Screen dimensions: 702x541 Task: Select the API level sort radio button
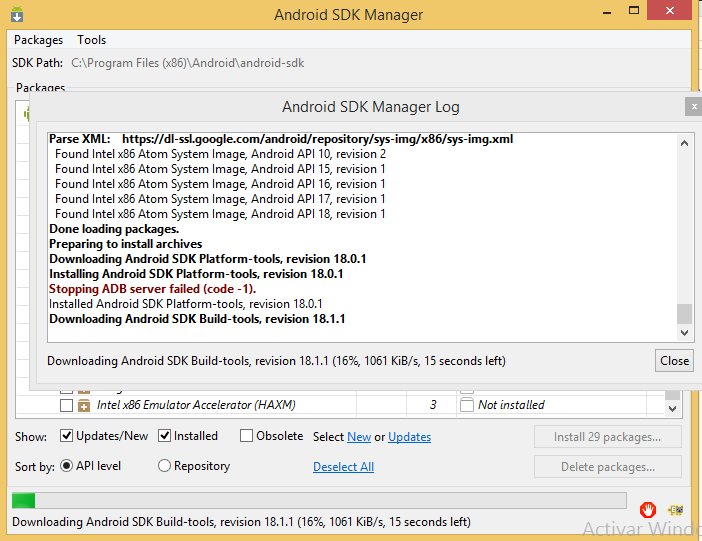tap(66, 466)
